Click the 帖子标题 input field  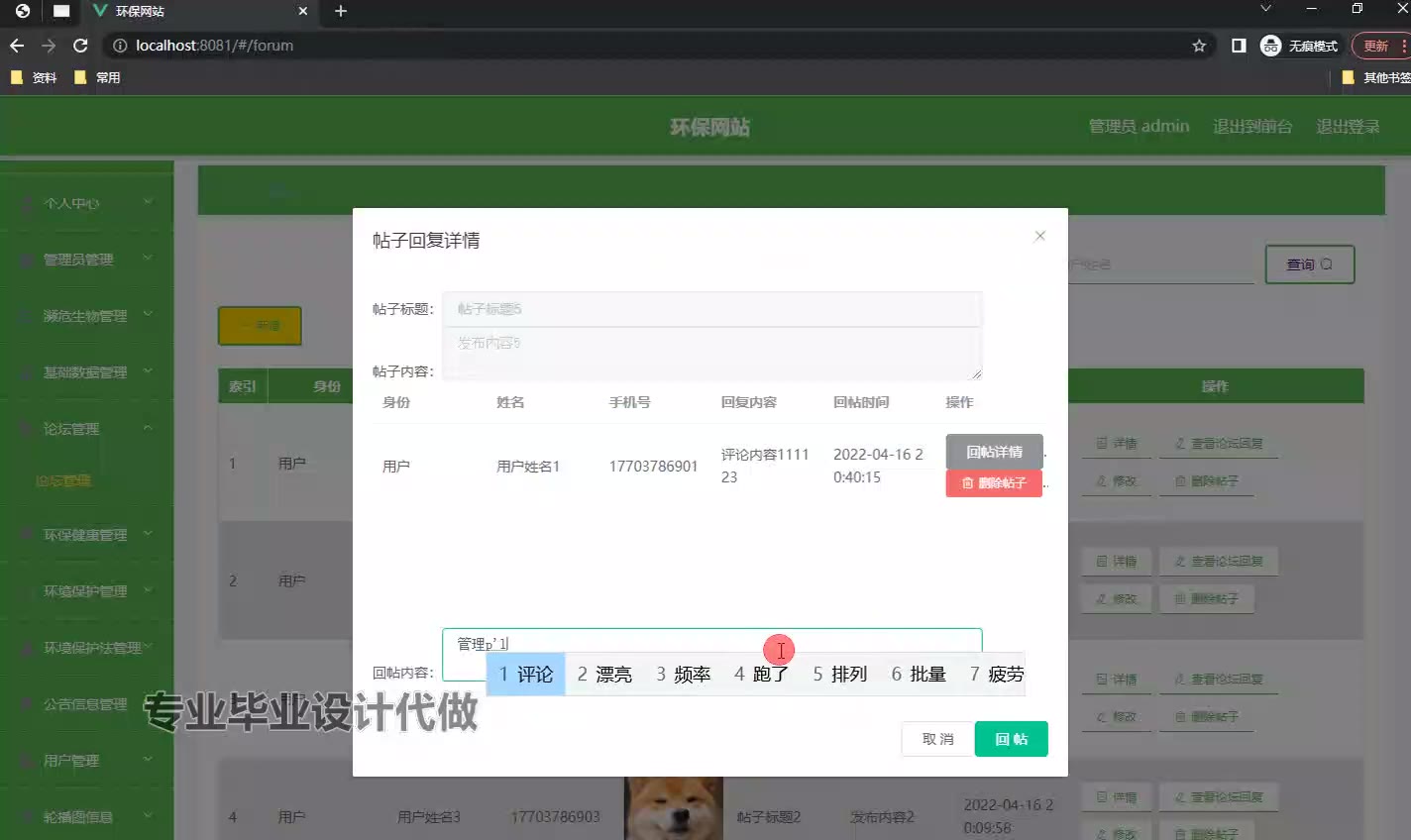(712, 309)
